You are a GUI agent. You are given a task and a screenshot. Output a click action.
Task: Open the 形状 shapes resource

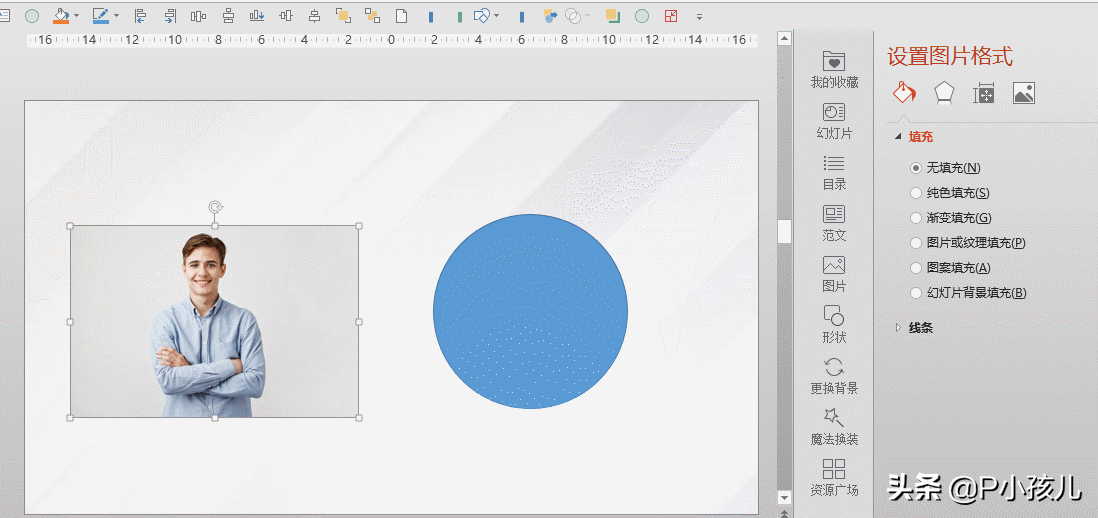pyautogui.click(x=834, y=325)
